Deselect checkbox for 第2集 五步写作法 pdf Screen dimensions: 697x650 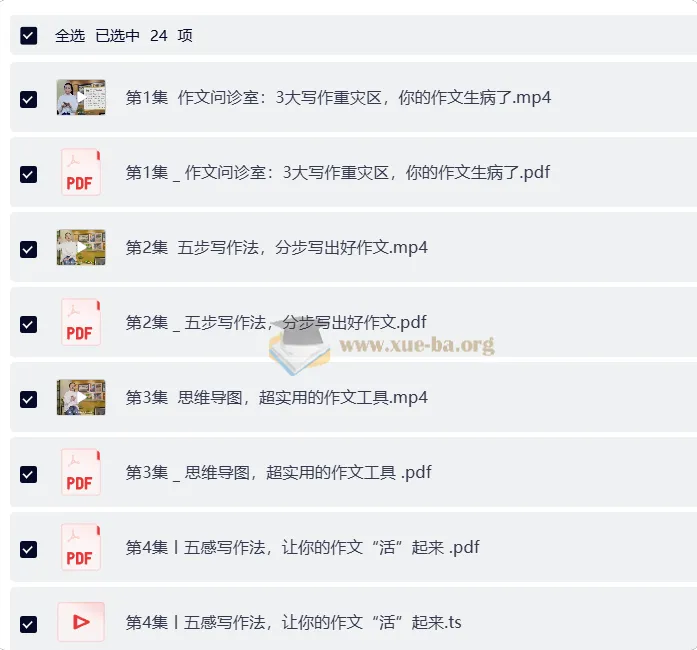point(28,325)
